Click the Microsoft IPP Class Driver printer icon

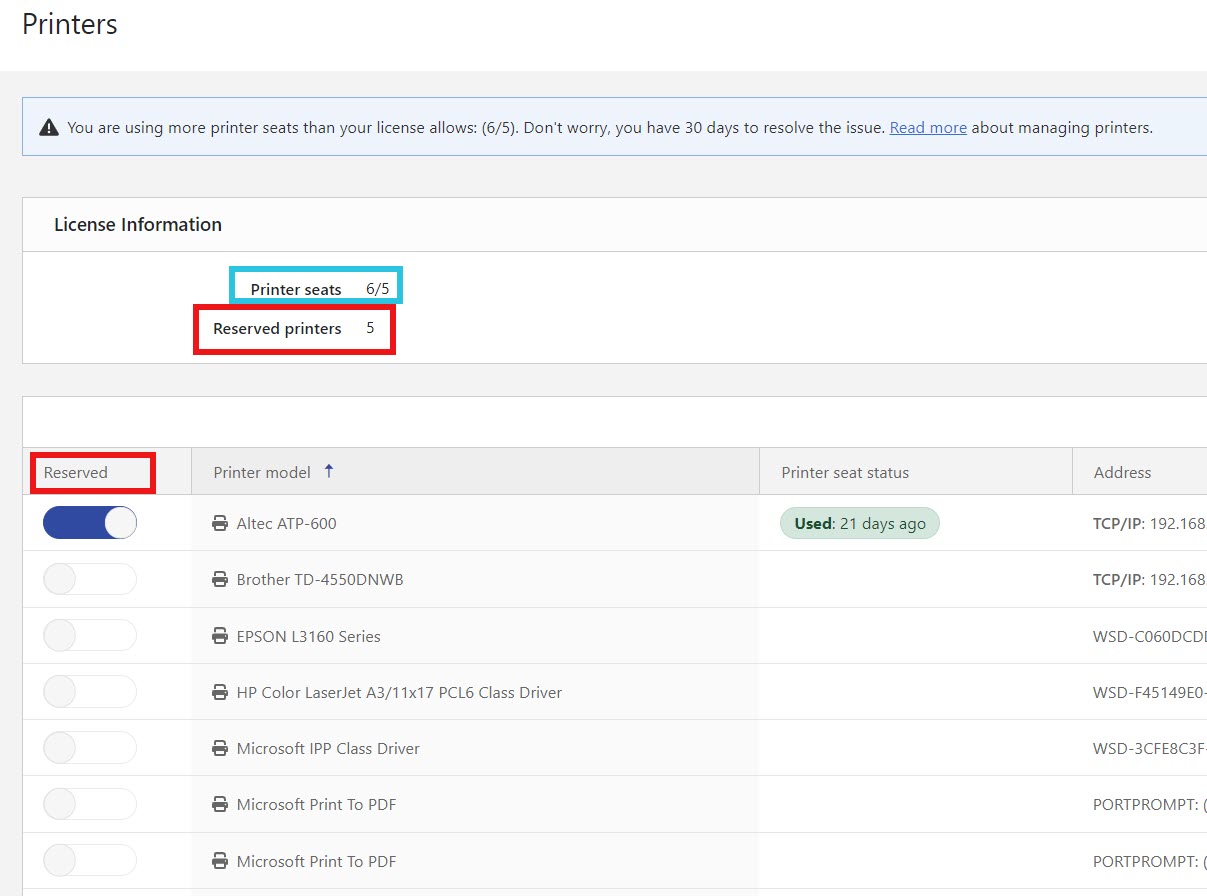(x=220, y=749)
